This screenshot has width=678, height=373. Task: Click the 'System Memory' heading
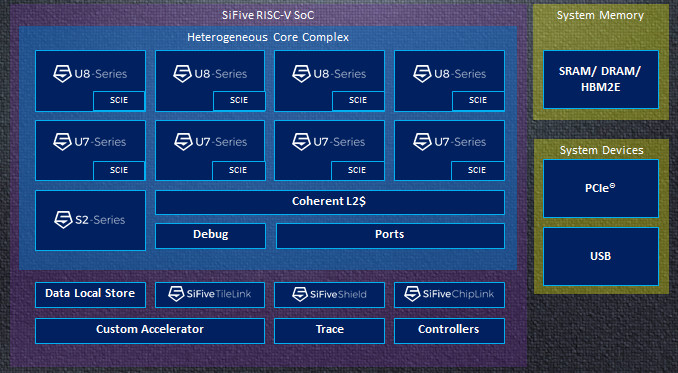point(600,15)
